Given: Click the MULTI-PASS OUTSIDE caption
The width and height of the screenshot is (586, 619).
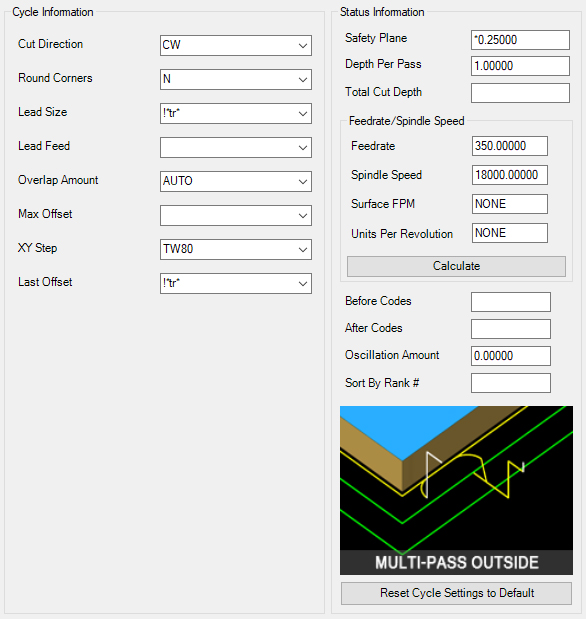Looking at the screenshot, I should tap(456, 563).
